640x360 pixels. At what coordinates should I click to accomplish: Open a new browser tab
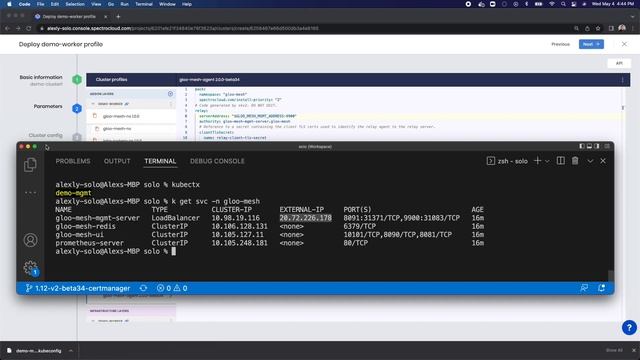118,17
